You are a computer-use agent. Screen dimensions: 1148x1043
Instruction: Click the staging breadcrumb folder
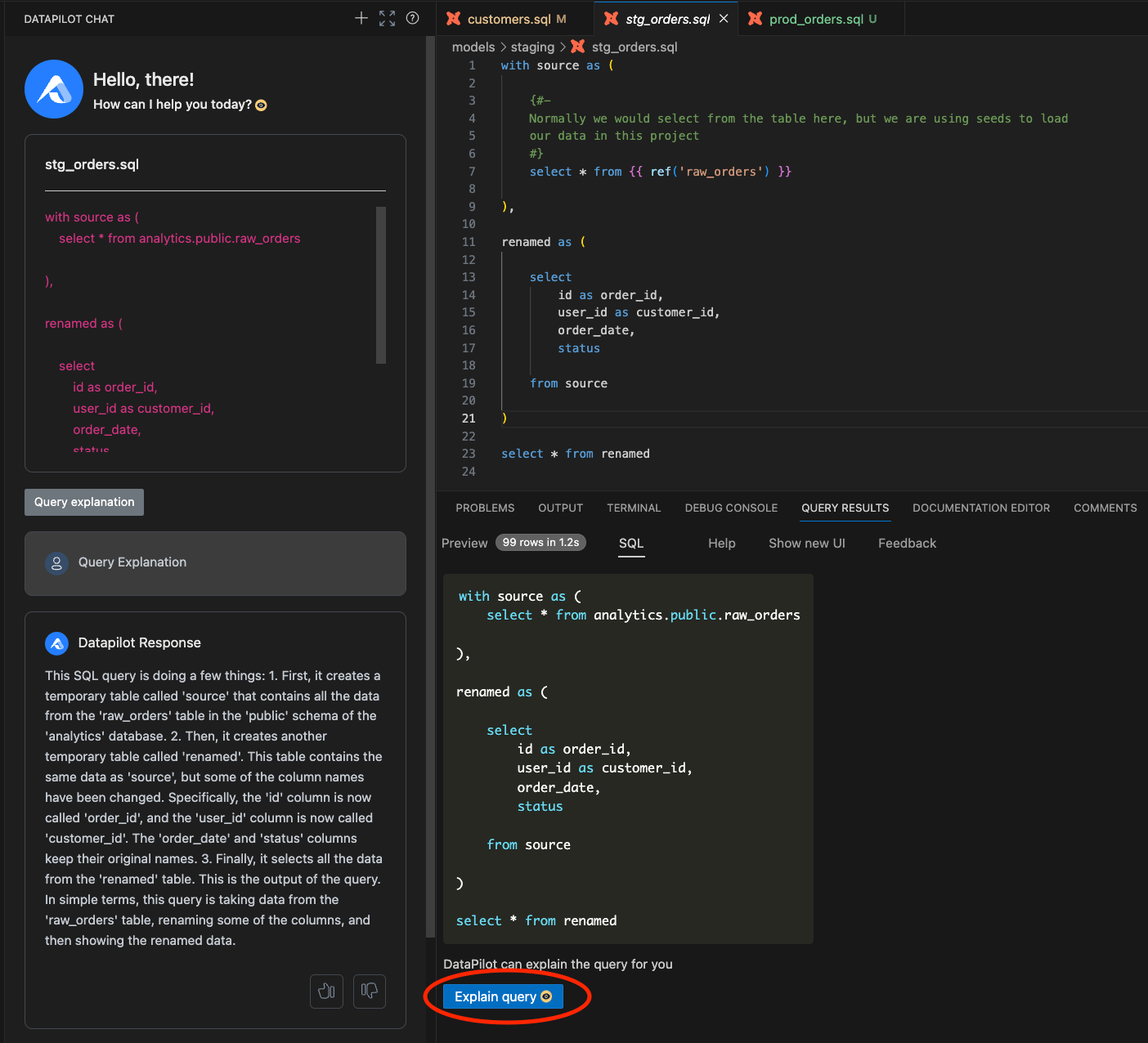[532, 47]
